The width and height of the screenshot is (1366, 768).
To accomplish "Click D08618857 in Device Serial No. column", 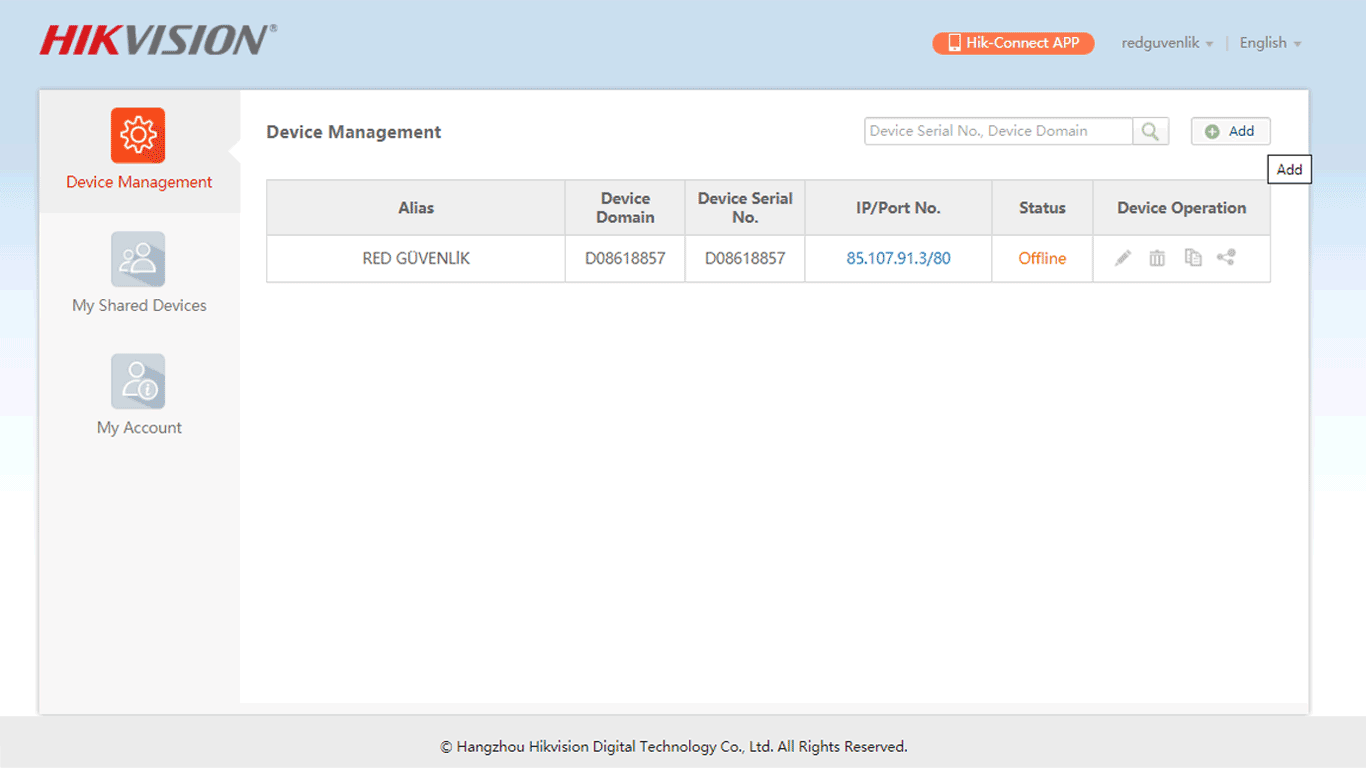I will (745, 258).
